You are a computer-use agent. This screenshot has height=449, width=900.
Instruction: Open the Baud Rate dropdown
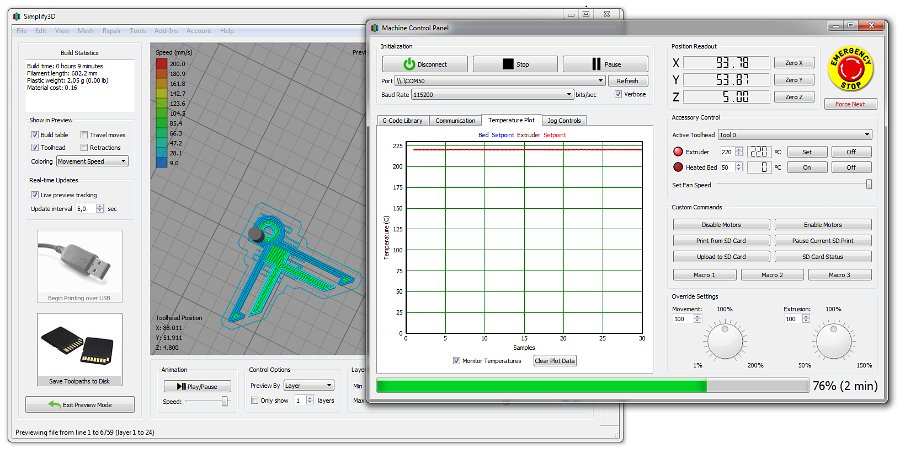click(492, 94)
